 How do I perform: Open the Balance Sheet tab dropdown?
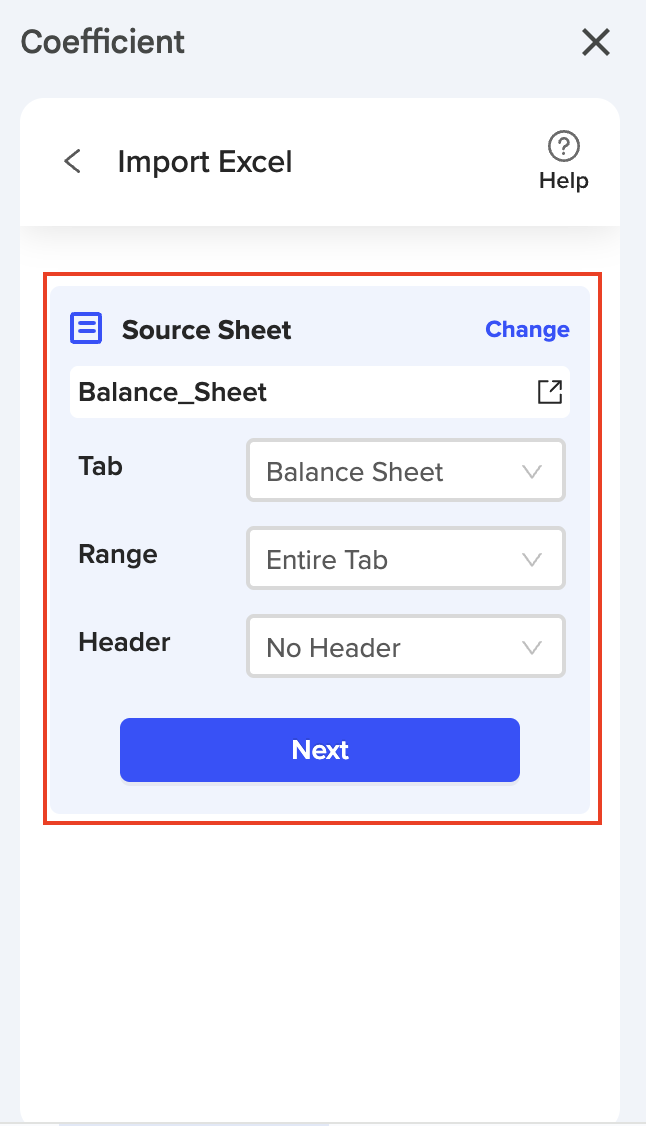405,471
